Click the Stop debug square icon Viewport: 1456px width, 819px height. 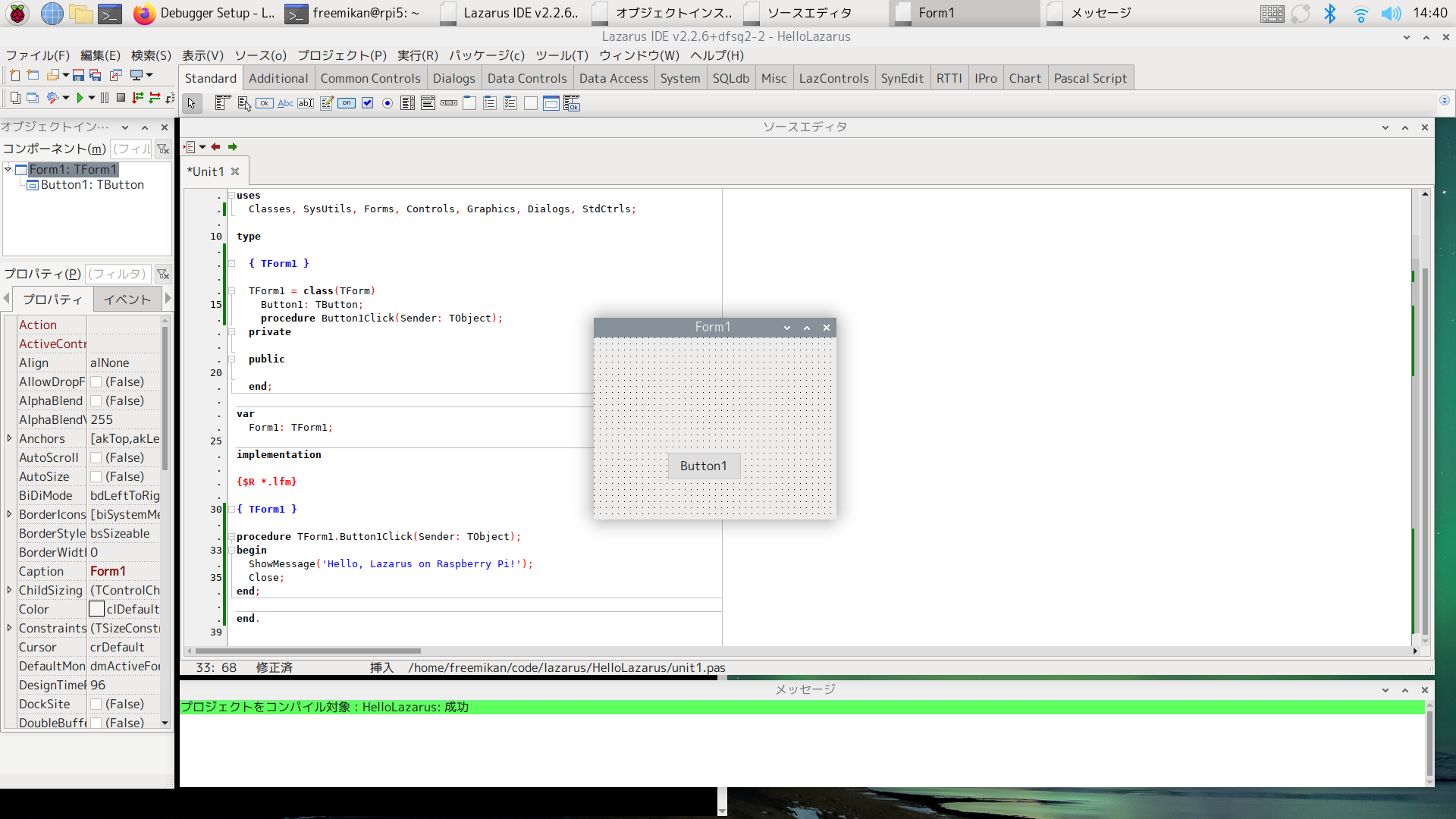121,98
